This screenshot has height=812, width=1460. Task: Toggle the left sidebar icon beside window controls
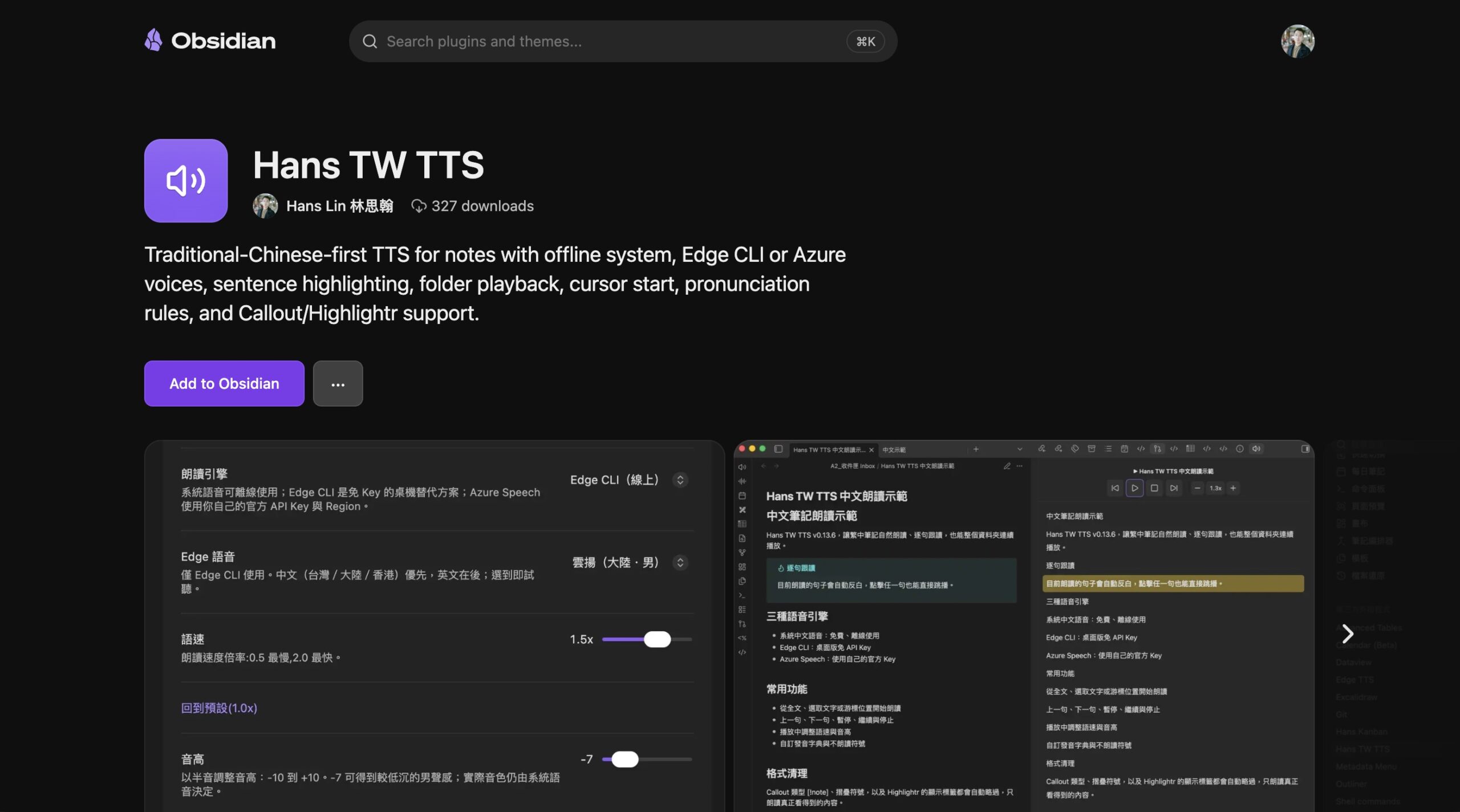778,449
